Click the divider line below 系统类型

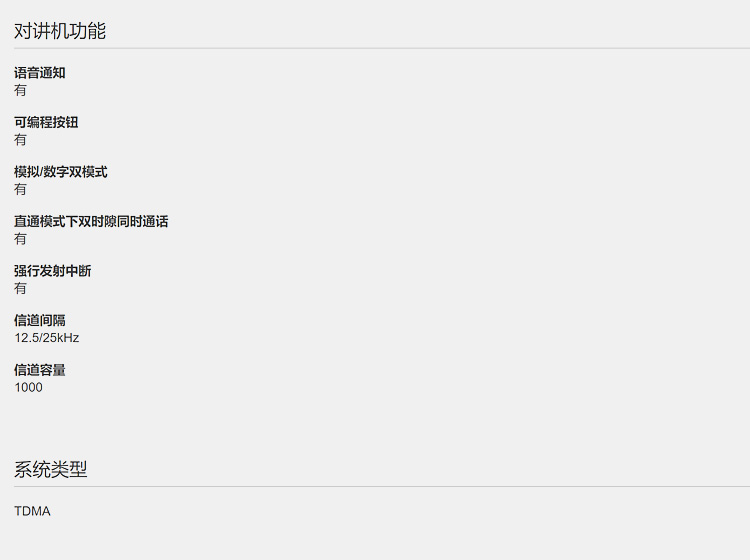375,486
